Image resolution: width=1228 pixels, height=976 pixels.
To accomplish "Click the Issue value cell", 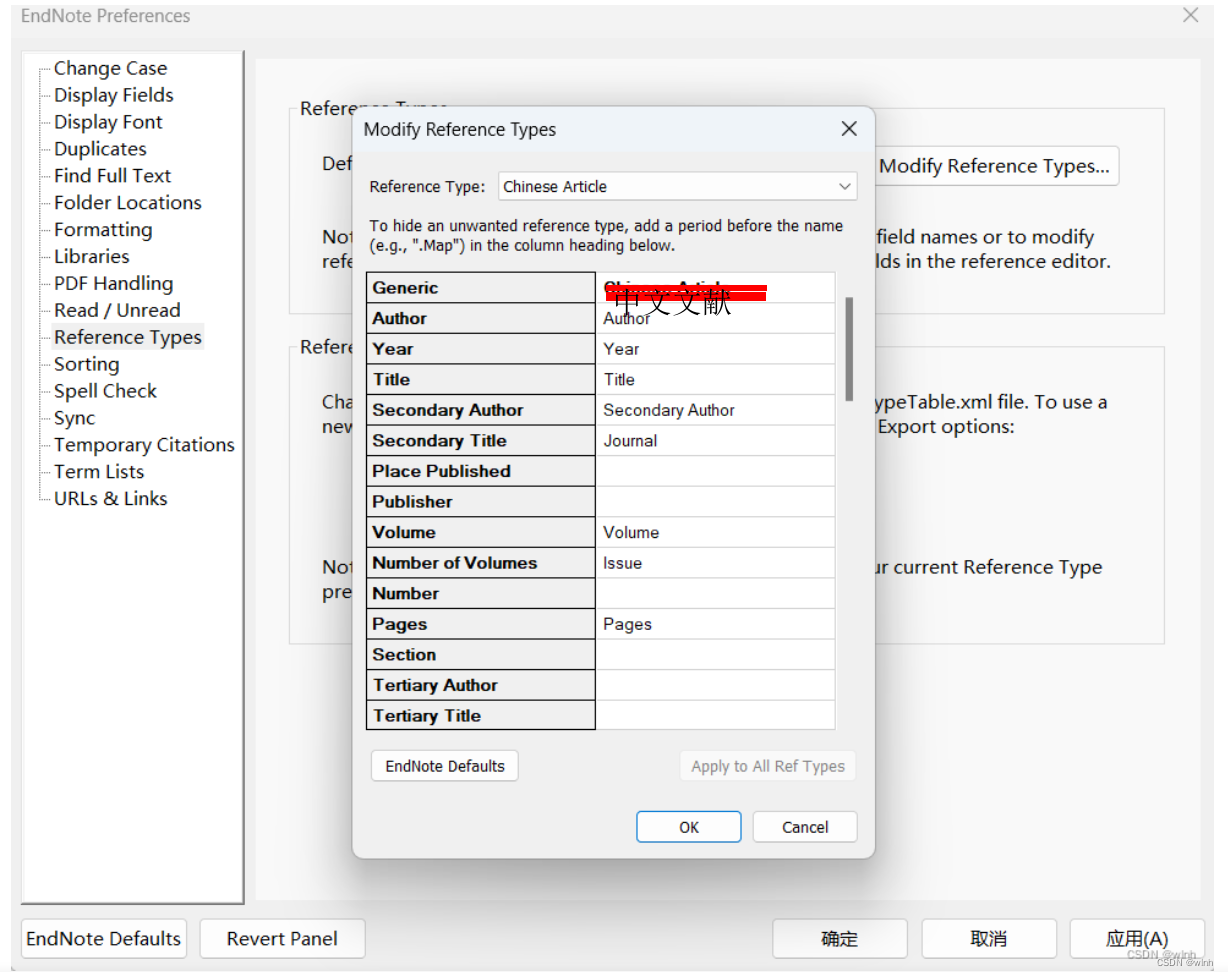I will point(716,563).
